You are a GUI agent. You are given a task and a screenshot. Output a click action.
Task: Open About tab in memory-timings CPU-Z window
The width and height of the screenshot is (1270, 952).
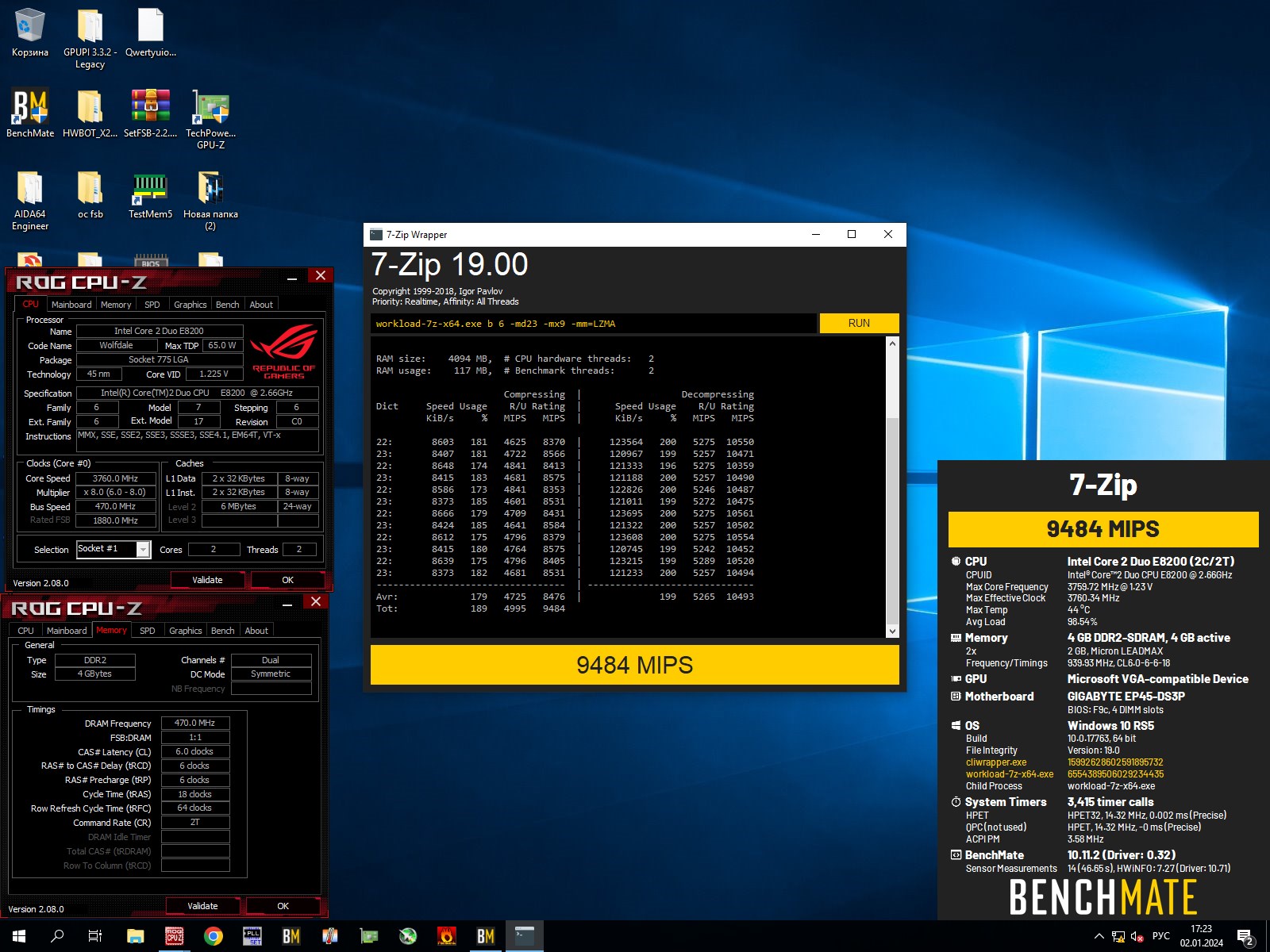[x=256, y=631]
